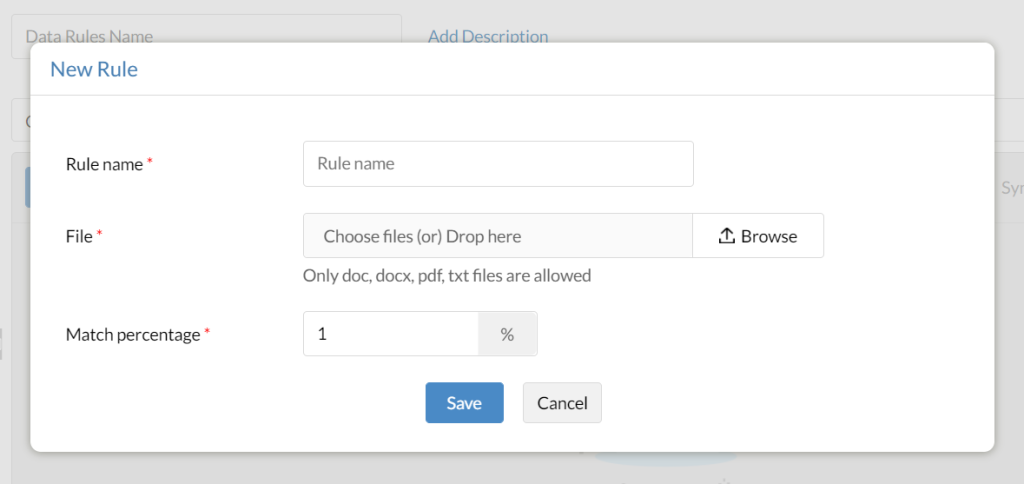Image resolution: width=1024 pixels, height=484 pixels.
Task: Click the partially hidden Syn text at right
Action: [x=1010, y=188]
